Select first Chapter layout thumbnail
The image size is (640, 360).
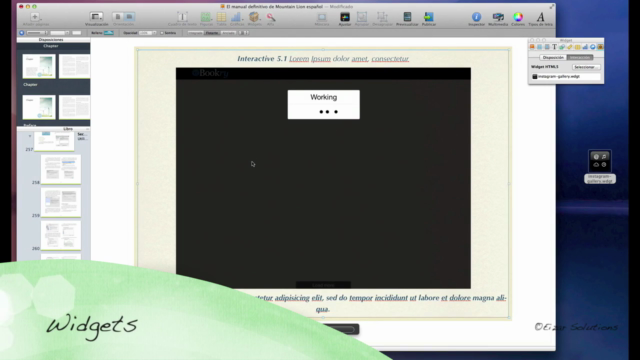(39, 66)
